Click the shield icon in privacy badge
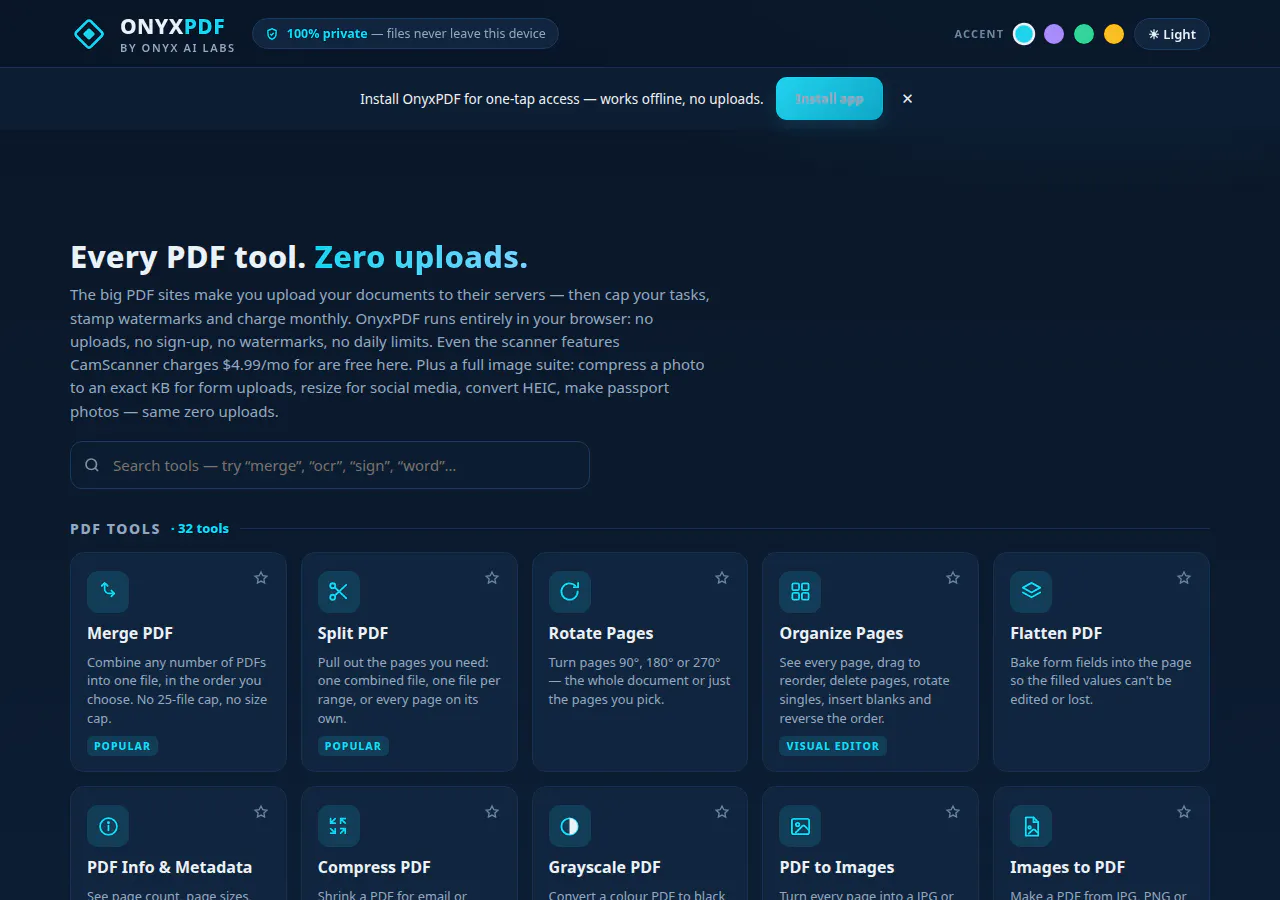Viewport: 1280px width, 900px height. pos(272,34)
